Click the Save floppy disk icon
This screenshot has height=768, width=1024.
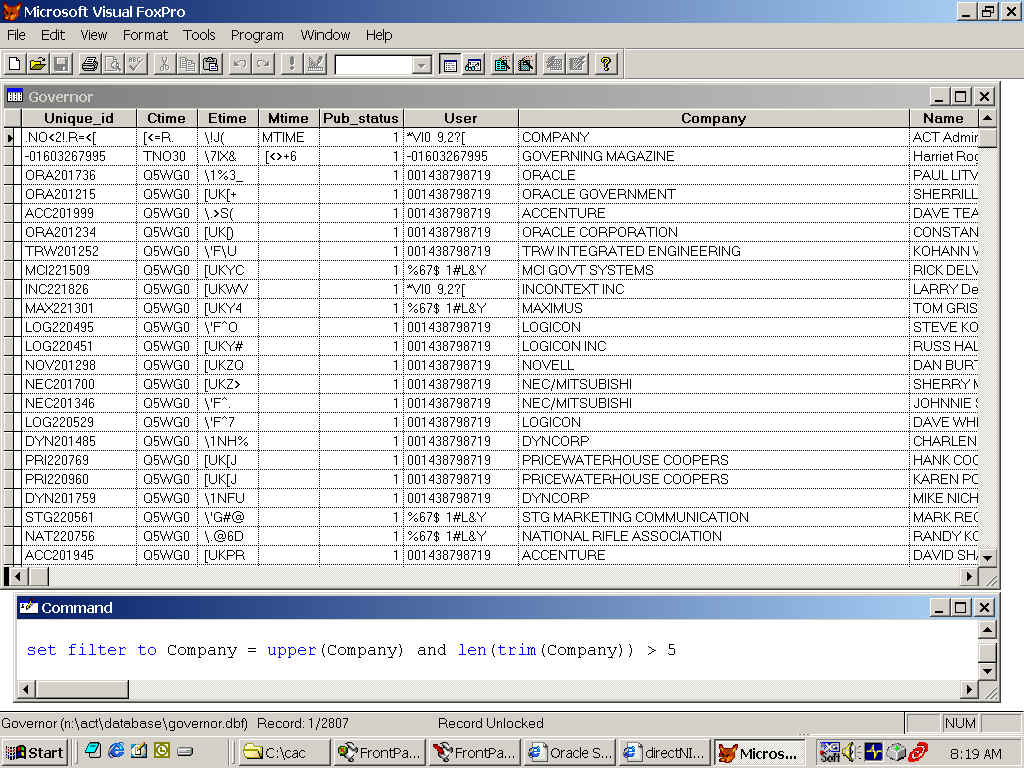click(x=61, y=64)
